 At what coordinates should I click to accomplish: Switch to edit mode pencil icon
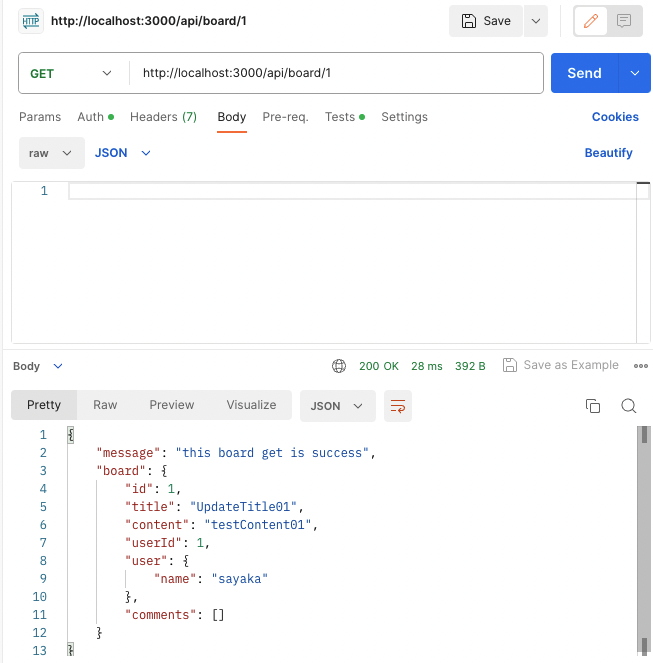click(x=590, y=21)
